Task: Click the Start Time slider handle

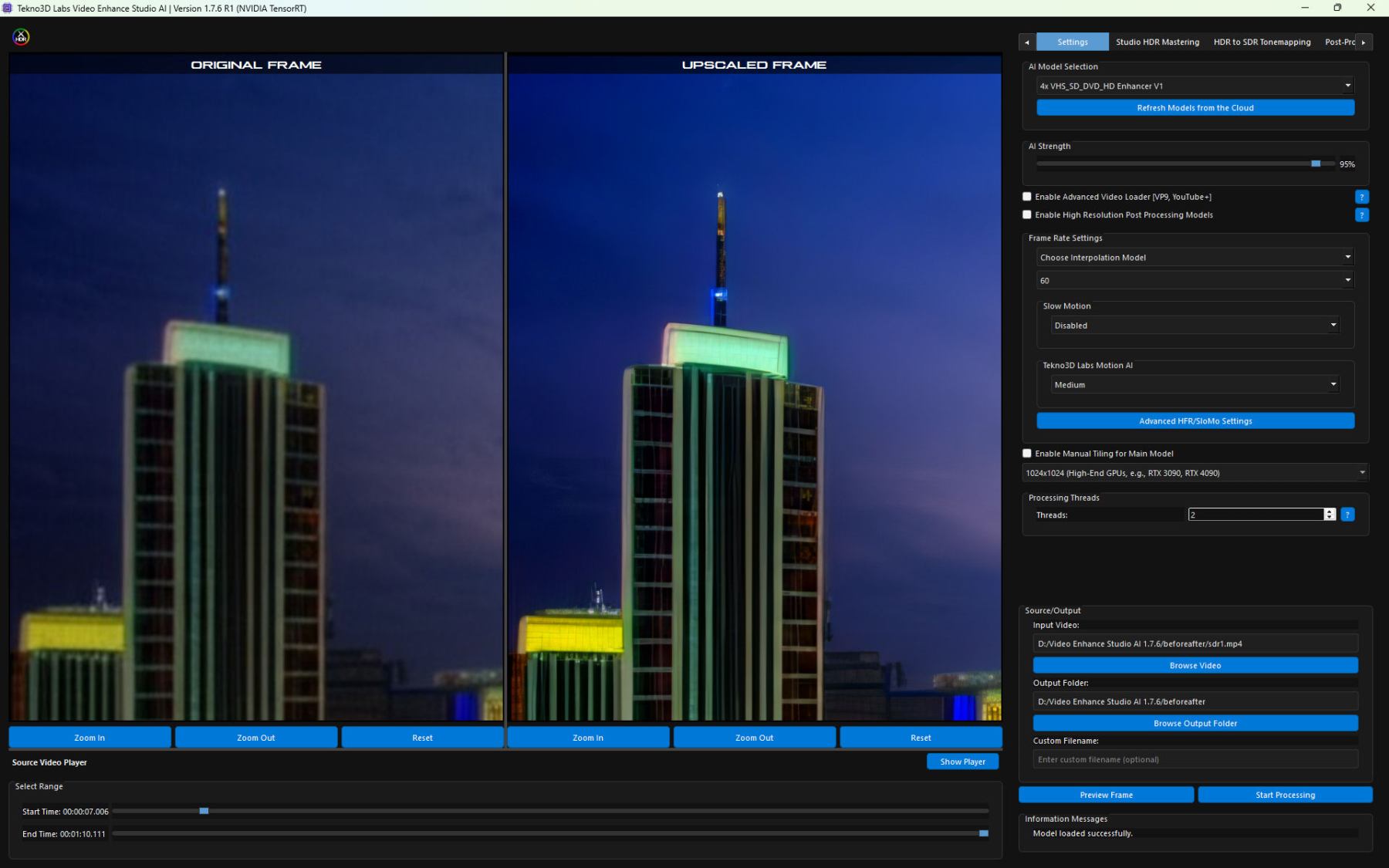Action: 204,811
